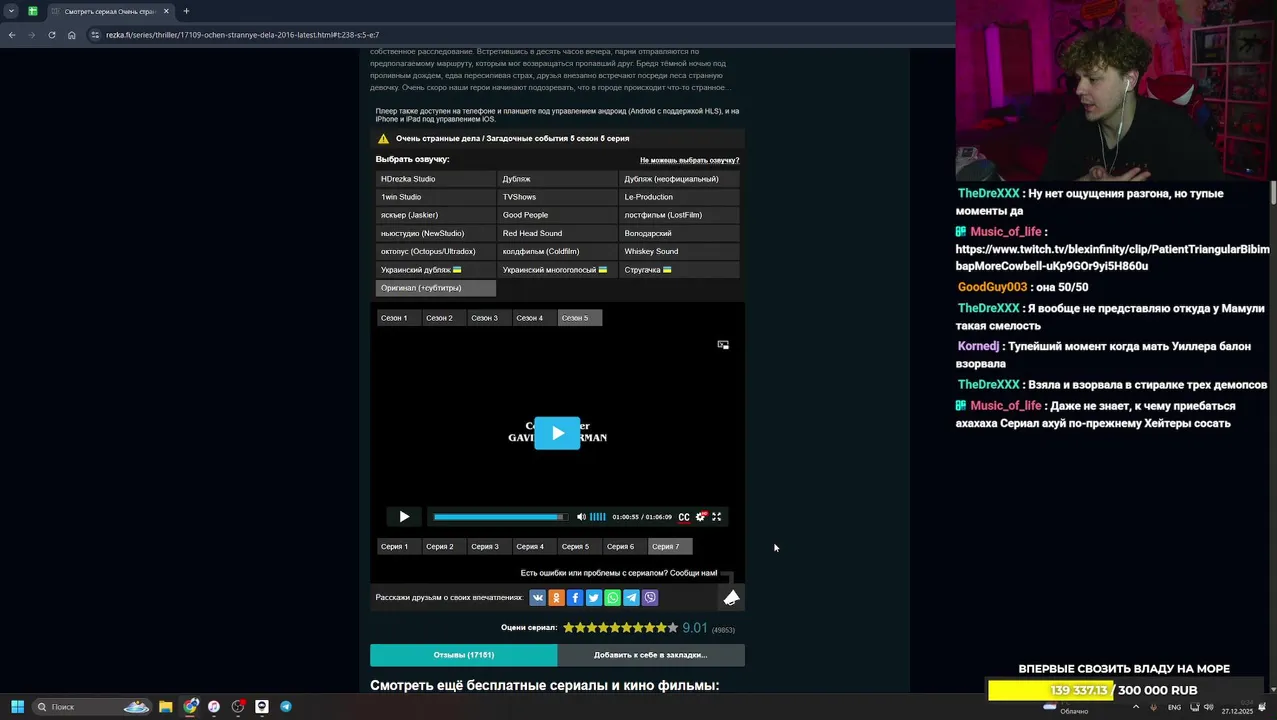Rate the series with the tenth star
This screenshot has height=720, width=1277.
pos(672,628)
